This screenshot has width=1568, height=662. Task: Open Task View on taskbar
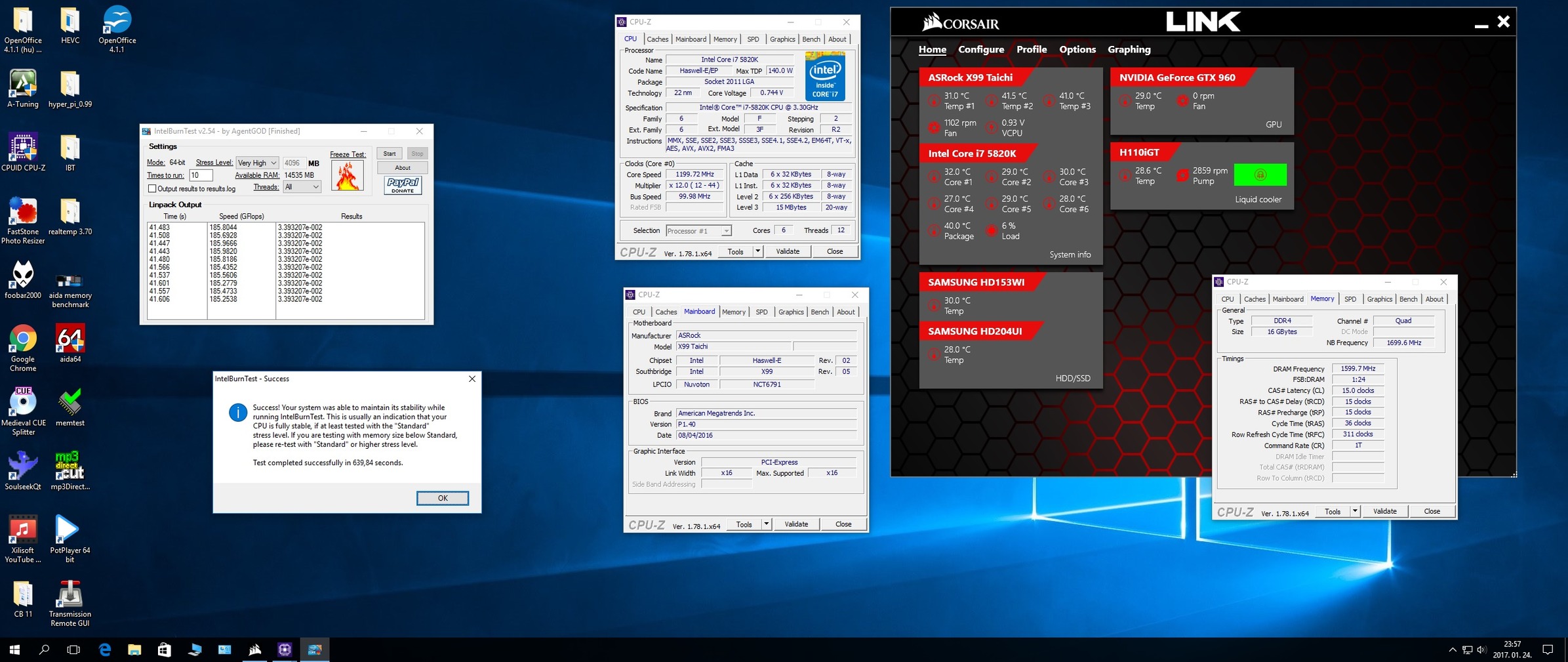(x=73, y=650)
